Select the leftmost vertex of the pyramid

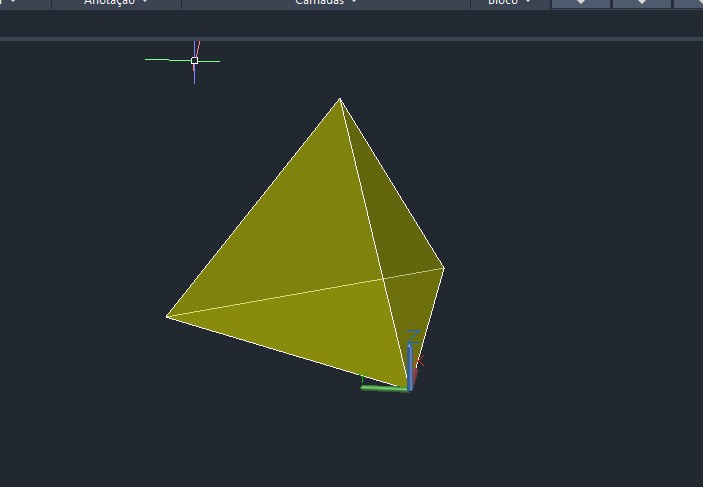point(167,317)
